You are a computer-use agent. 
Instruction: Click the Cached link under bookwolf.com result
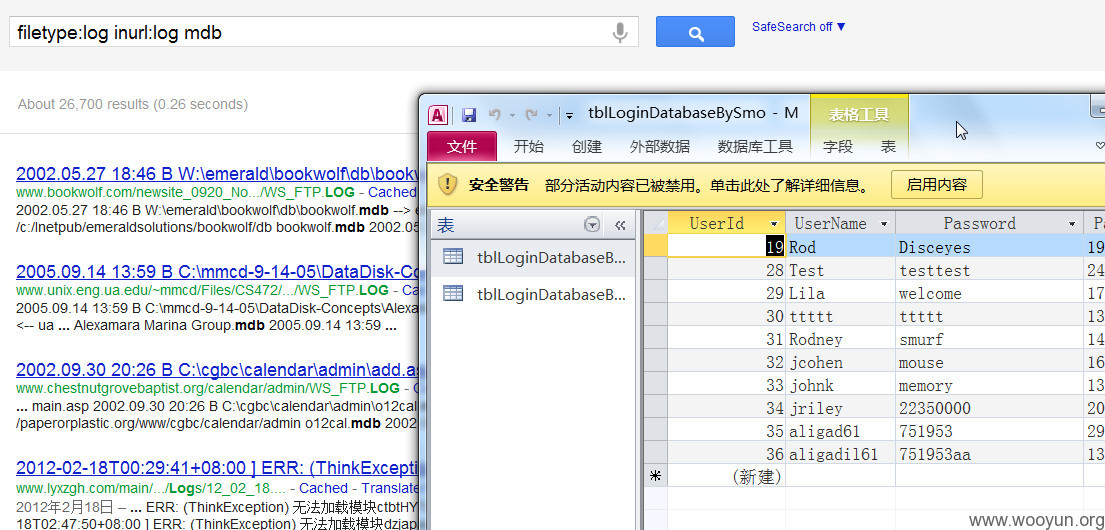click(393, 192)
